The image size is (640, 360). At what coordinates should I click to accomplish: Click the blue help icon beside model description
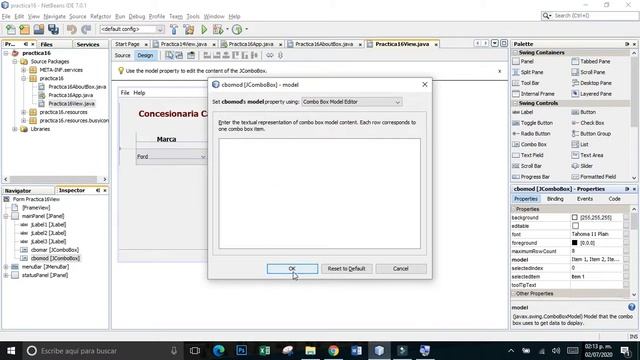pyautogui.click(x=631, y=307)
